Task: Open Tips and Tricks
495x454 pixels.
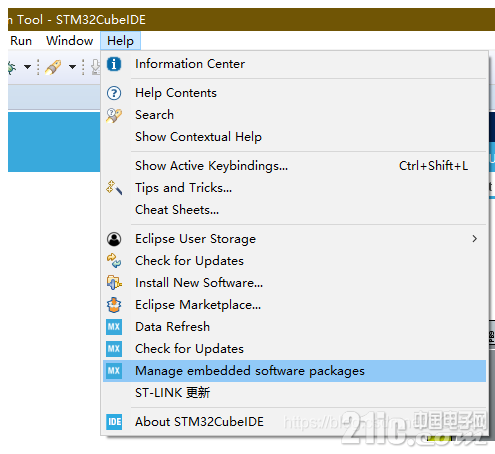Action: point(294,188)
